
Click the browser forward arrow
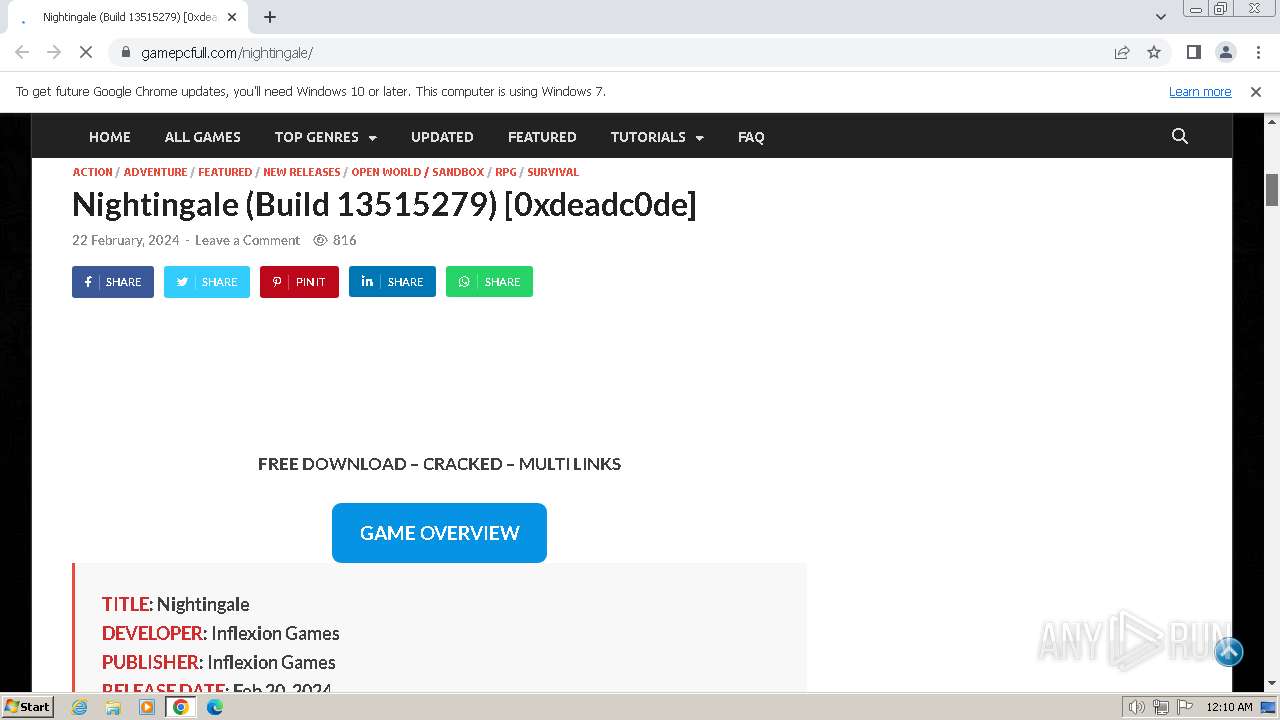pos(54,52)
